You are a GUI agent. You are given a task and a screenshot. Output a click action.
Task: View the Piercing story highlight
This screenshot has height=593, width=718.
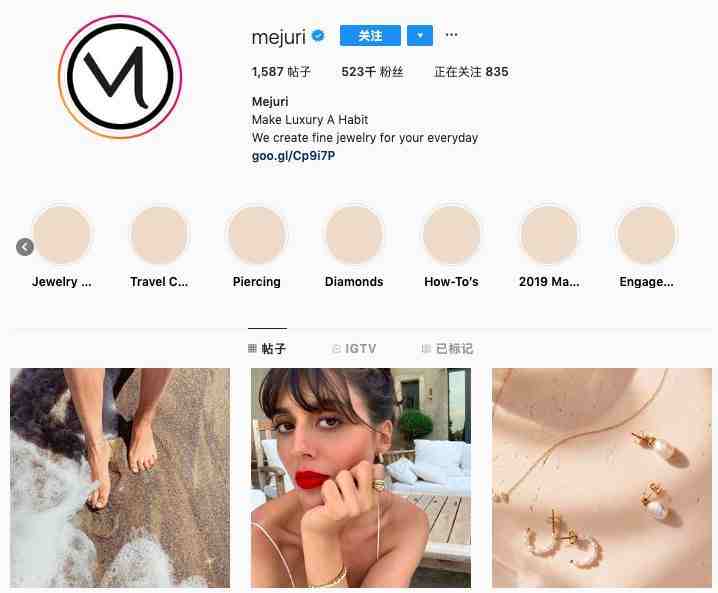(x=256, y=234)
